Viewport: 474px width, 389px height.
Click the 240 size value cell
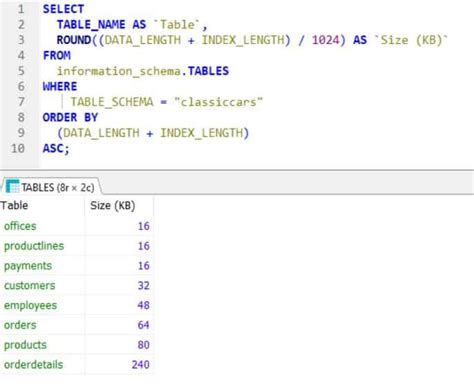coord(119,365)
